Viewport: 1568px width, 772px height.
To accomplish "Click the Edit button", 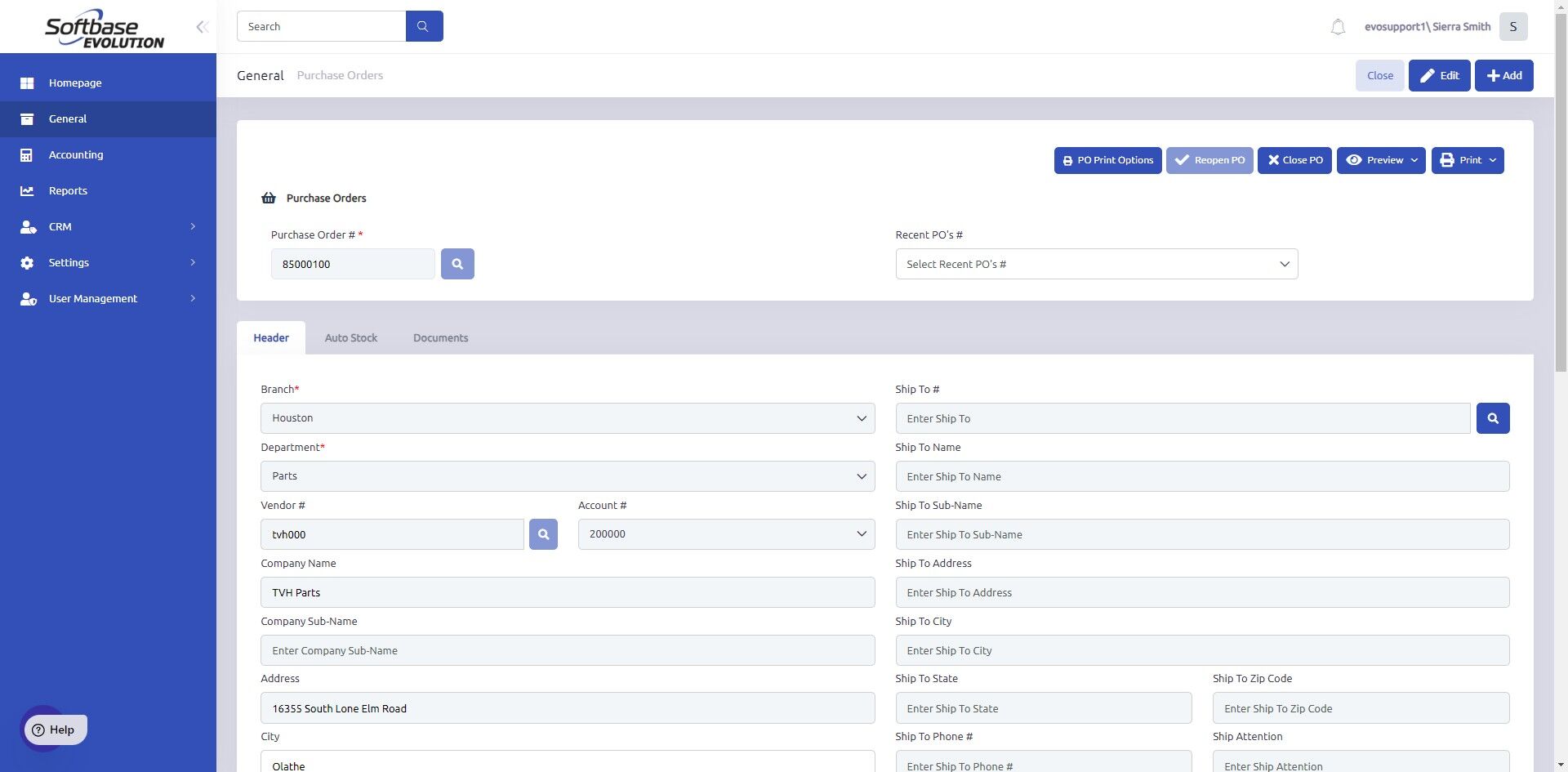I will 1439,75.
